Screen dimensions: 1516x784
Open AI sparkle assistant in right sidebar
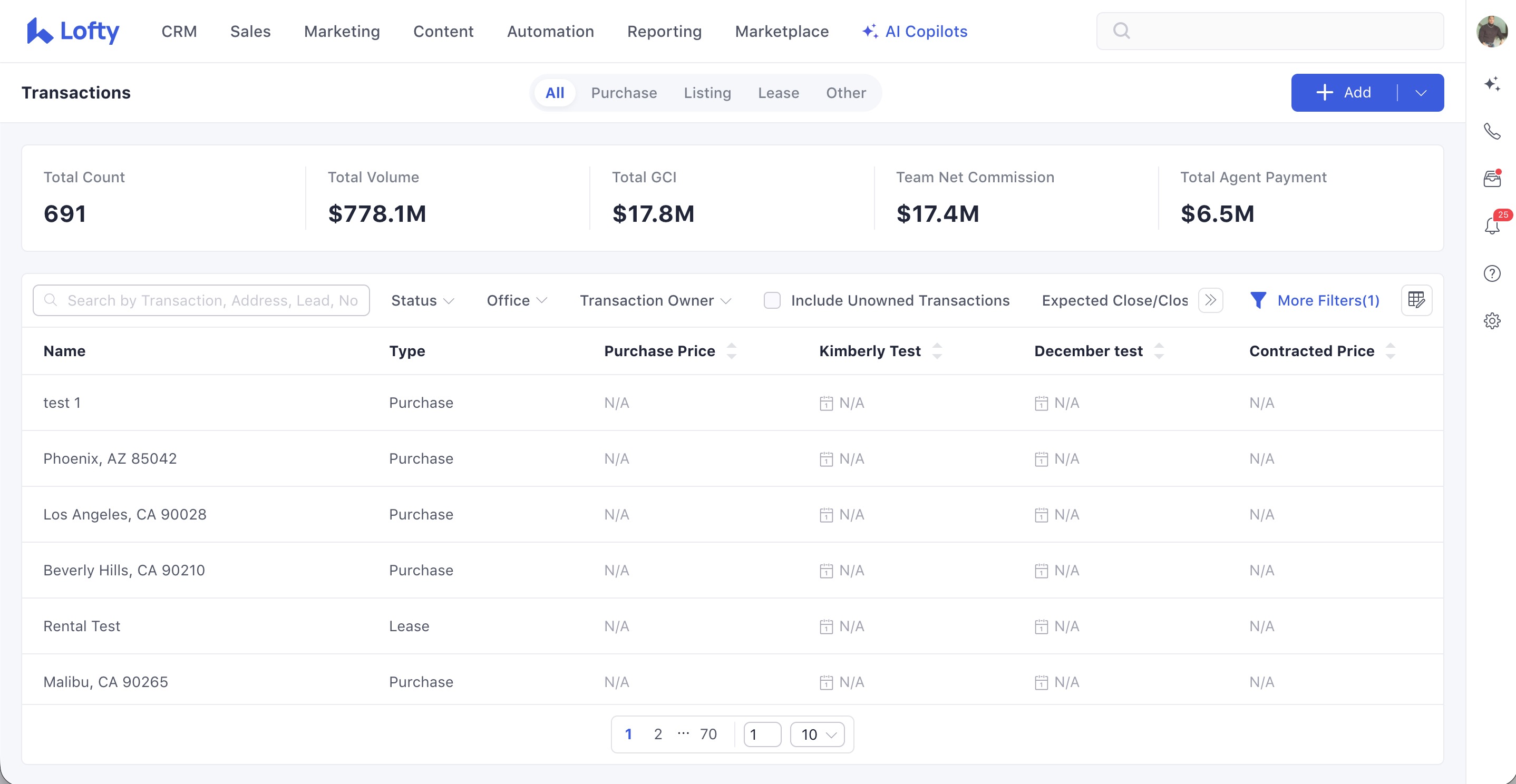click(1491, 84)
